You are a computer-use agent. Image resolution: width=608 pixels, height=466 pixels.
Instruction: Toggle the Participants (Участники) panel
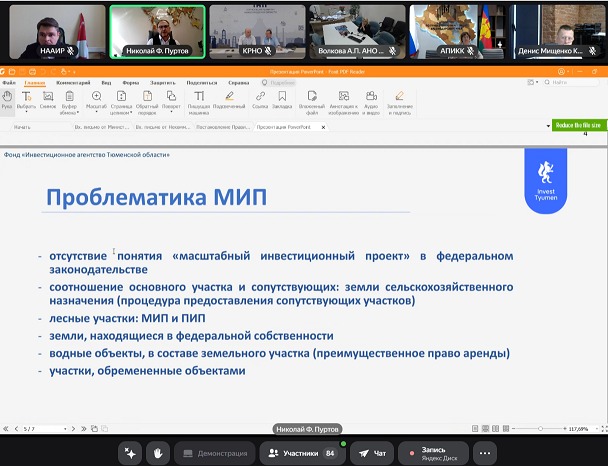(300, 453)
